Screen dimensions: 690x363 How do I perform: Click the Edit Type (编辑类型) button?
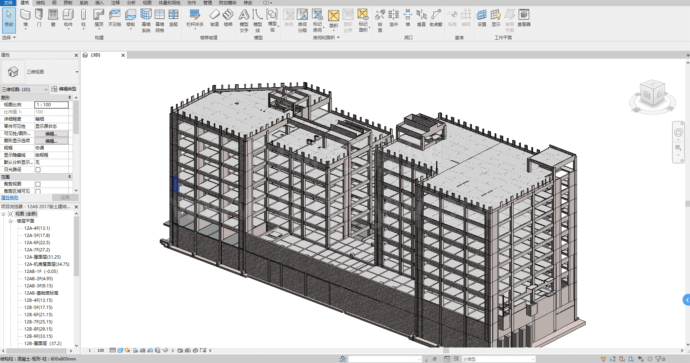[x=64, y=89]
